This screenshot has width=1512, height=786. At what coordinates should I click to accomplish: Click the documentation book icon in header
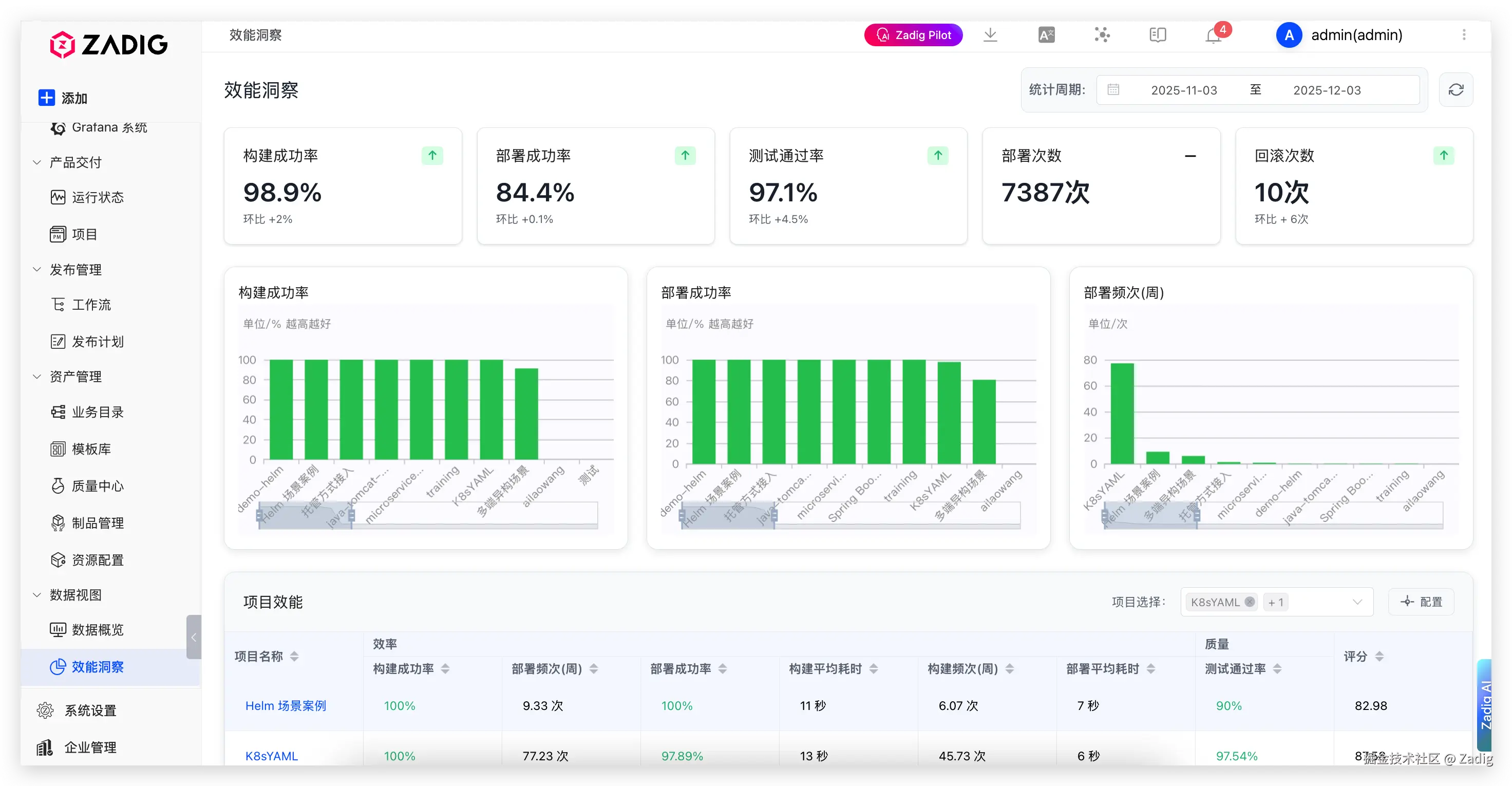pyautogui.click(x=1158, y=35)
